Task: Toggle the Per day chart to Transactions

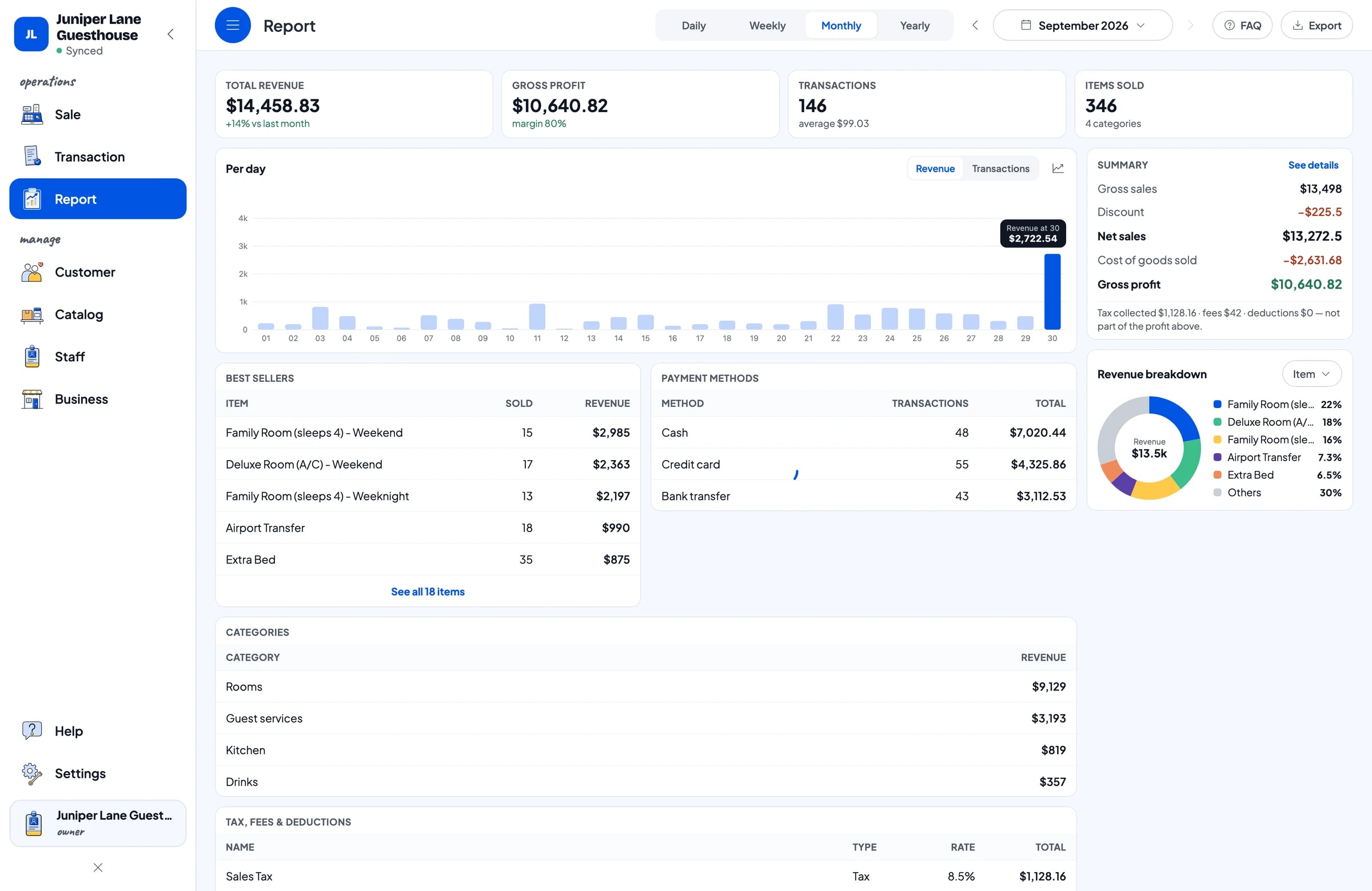Action: click(1000, 168)
